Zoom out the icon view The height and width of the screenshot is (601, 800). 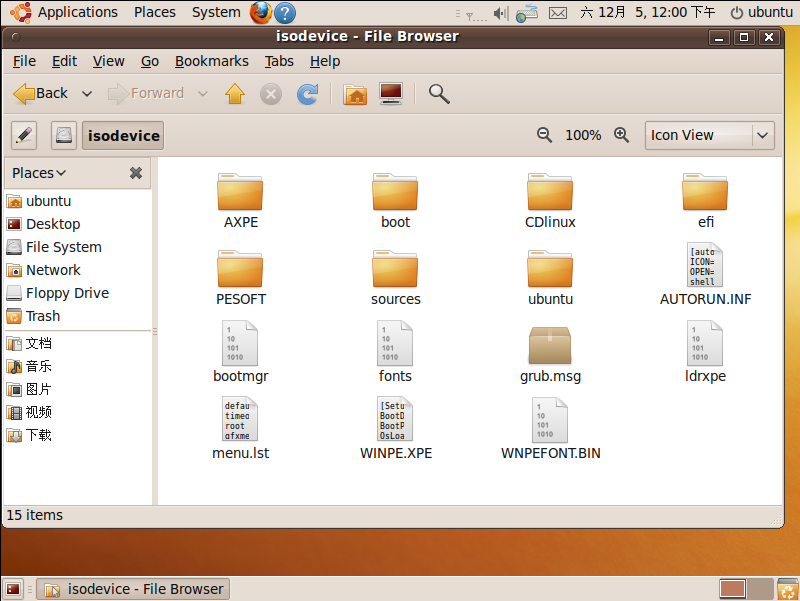(x=544, y=135)
